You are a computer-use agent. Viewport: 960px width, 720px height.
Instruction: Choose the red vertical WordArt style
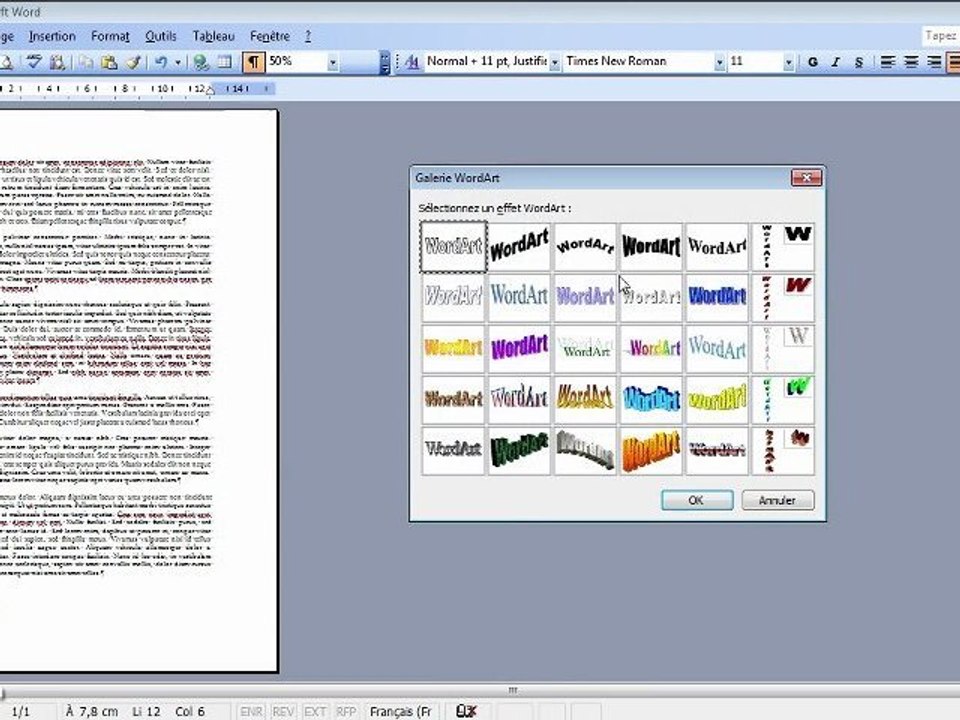783,298
